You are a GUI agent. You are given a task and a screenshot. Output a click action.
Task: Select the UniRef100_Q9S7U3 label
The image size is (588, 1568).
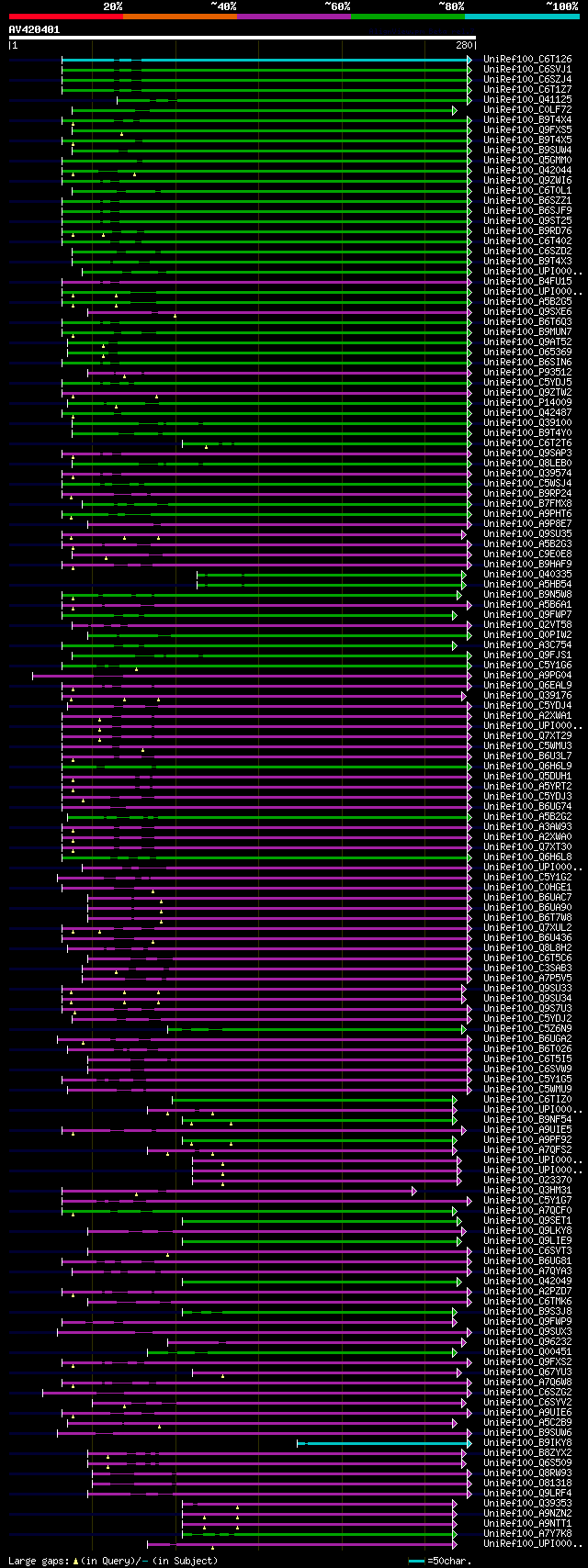pyautogui.click(x=527, y=1009)
